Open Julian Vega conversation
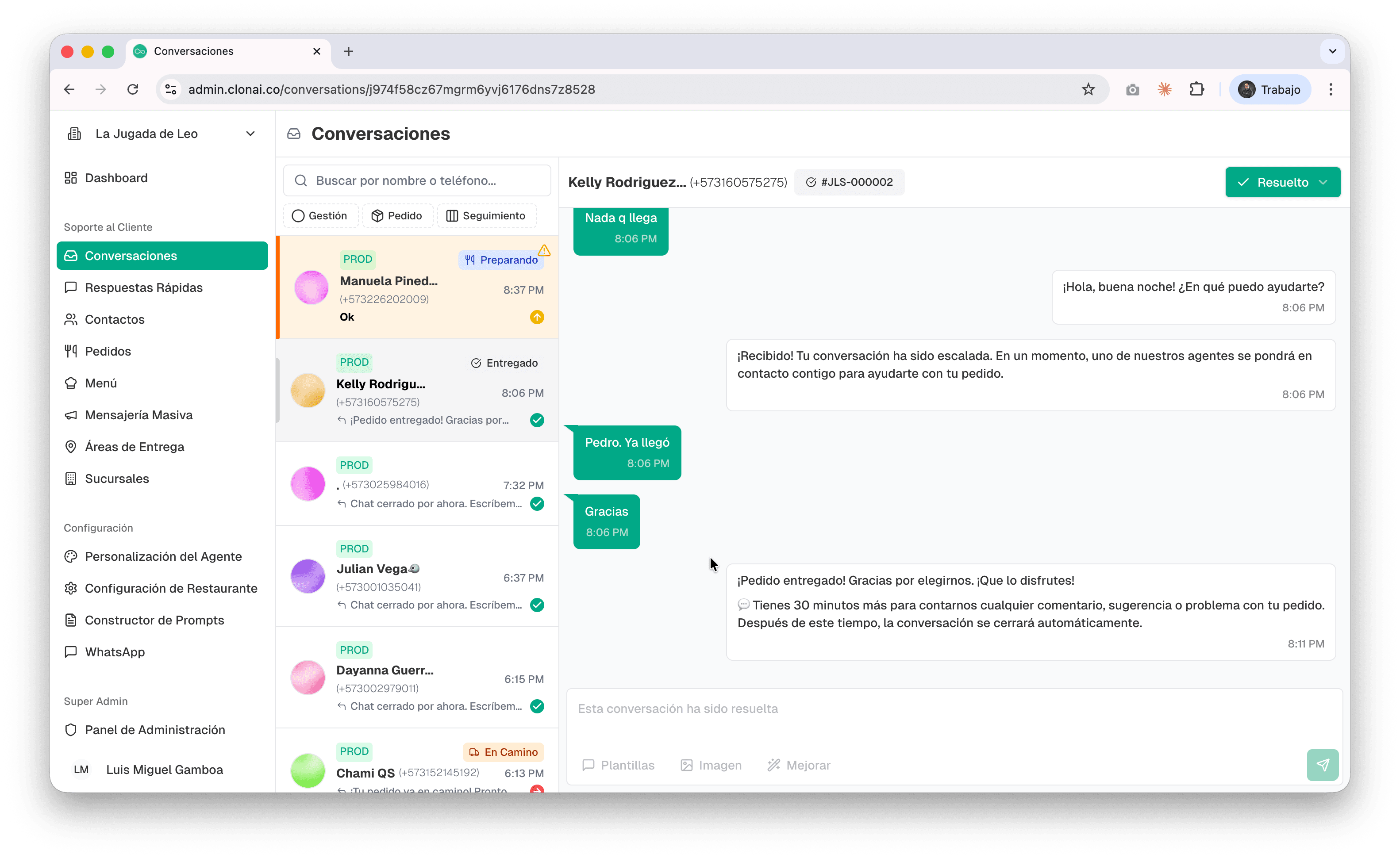1400x858 pixels. [417, 576]
